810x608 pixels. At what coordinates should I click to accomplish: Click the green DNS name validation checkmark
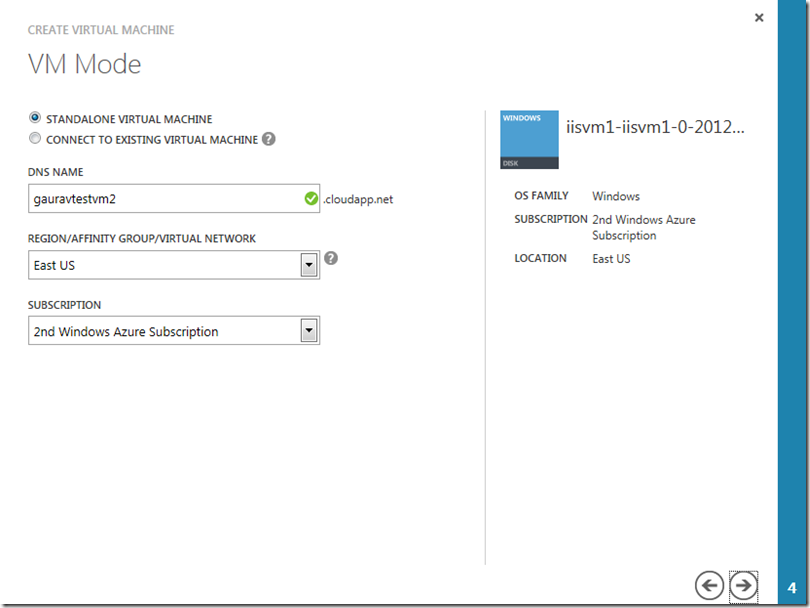click(311, 198)
